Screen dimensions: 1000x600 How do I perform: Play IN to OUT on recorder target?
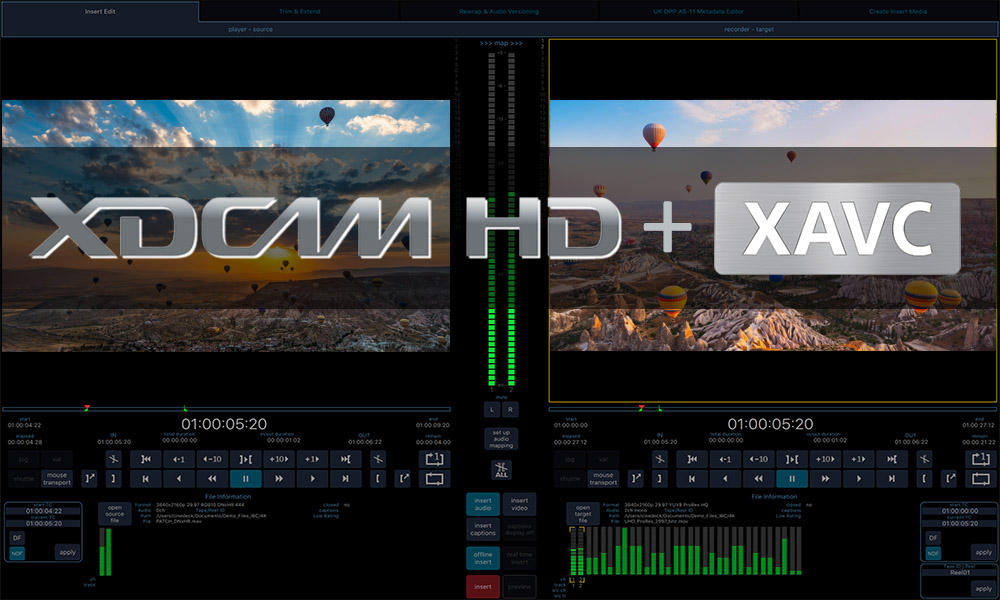point(791,459)
